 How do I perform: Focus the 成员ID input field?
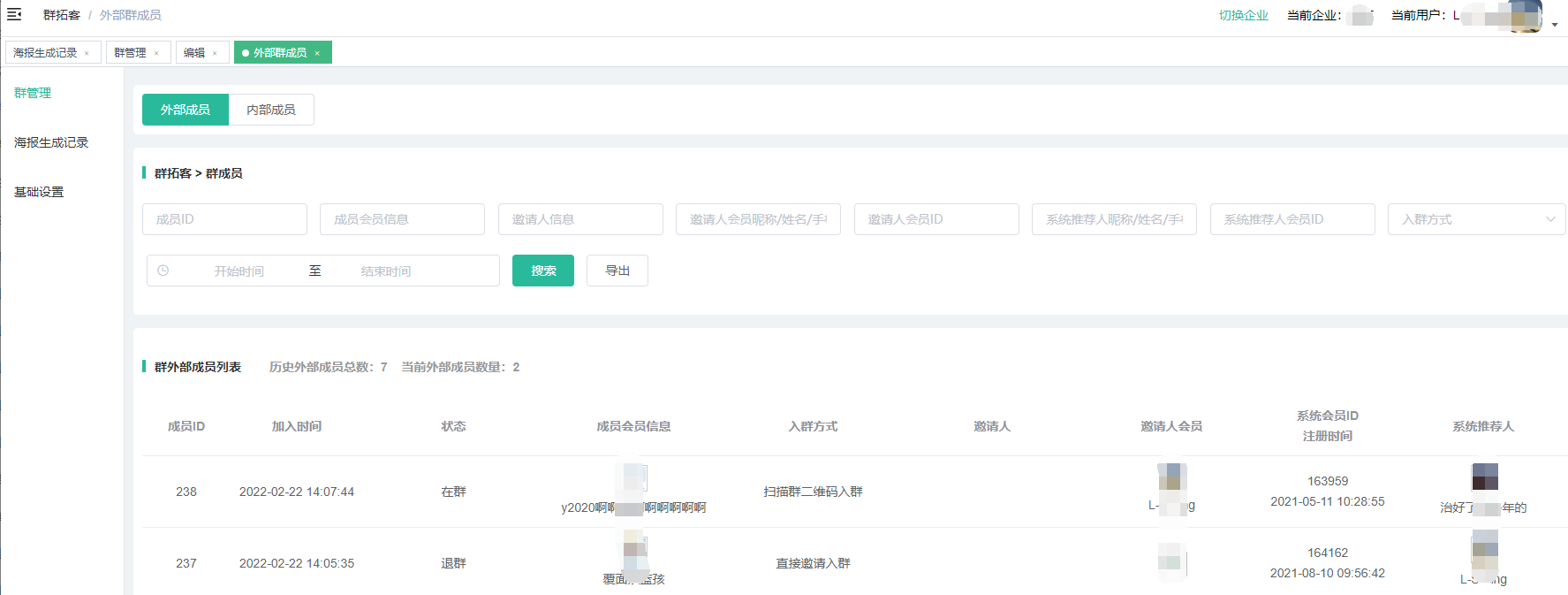[224, 219]
